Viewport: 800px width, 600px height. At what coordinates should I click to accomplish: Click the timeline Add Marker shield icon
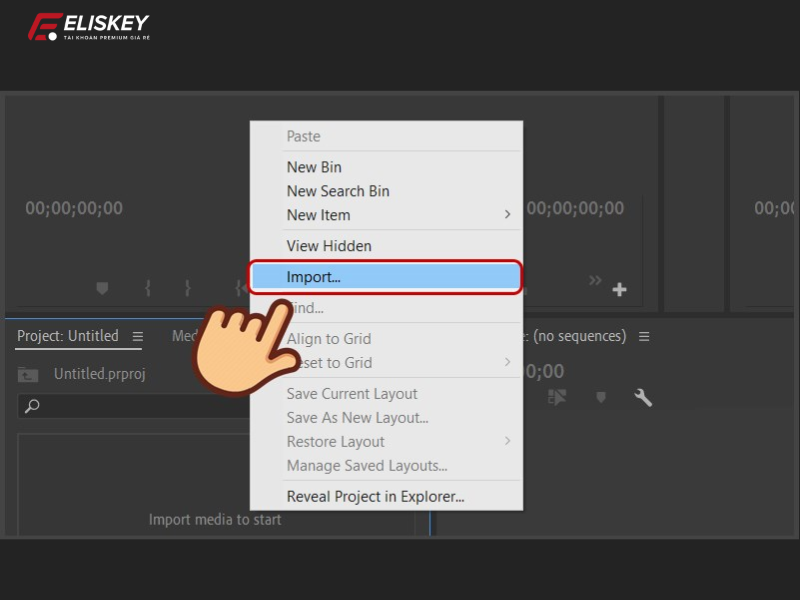pyautogui.click(x=601, y=397)
